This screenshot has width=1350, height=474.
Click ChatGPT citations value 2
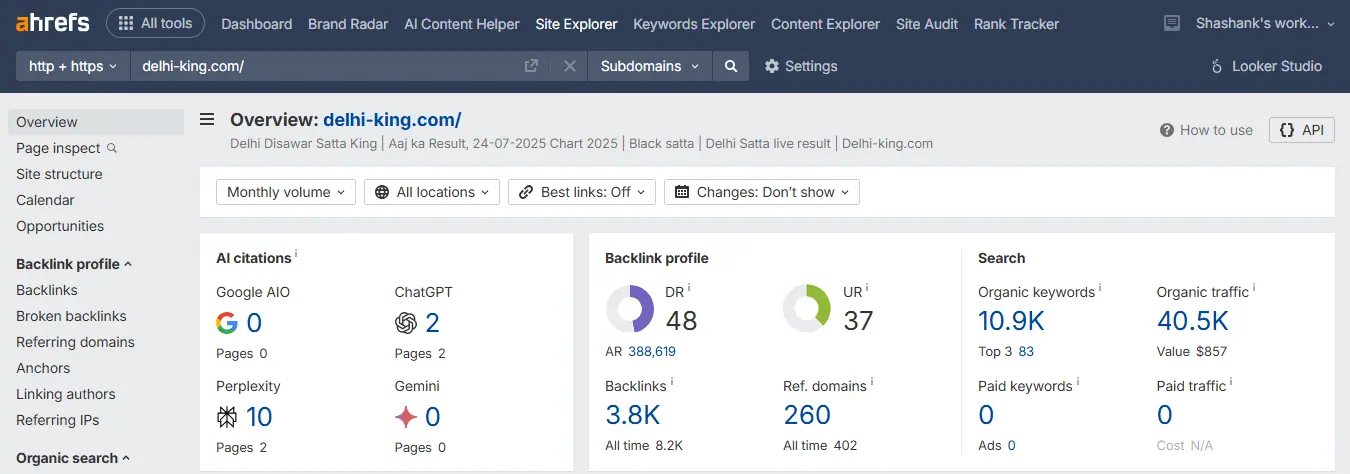(433, 323)
